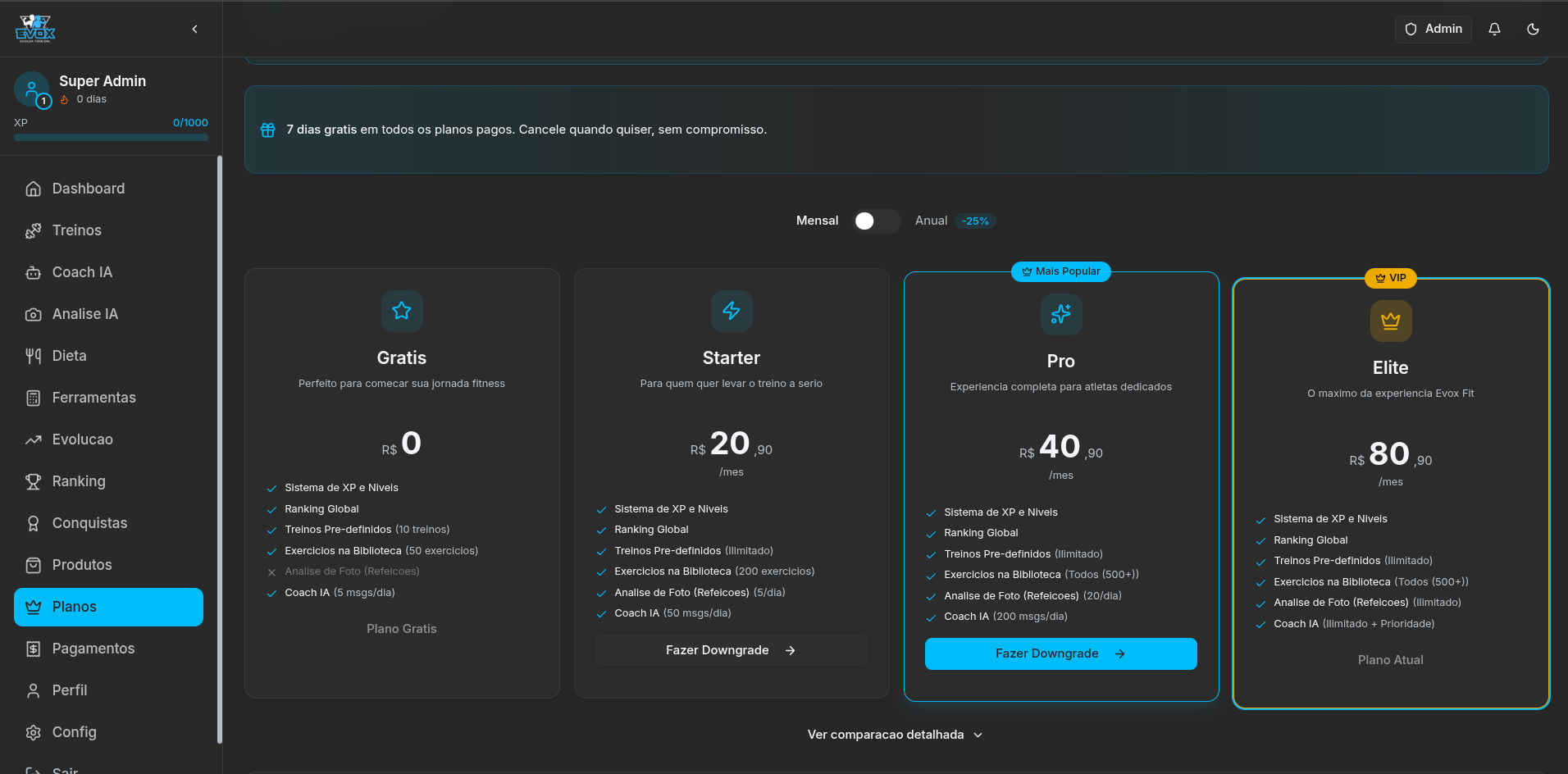Click the XP progress bar
Image resolution: width=1568 pixels, height=774 pixels.
[x=111, y=137]
